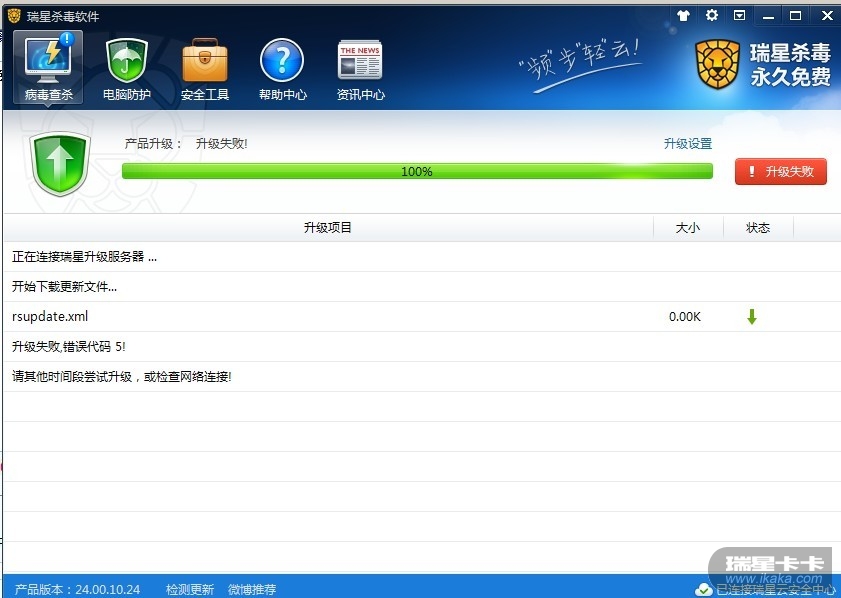This screenshot has width=841, height=598.
Task: Minimize the Rising antivirus window
Action: coord(769,16)
